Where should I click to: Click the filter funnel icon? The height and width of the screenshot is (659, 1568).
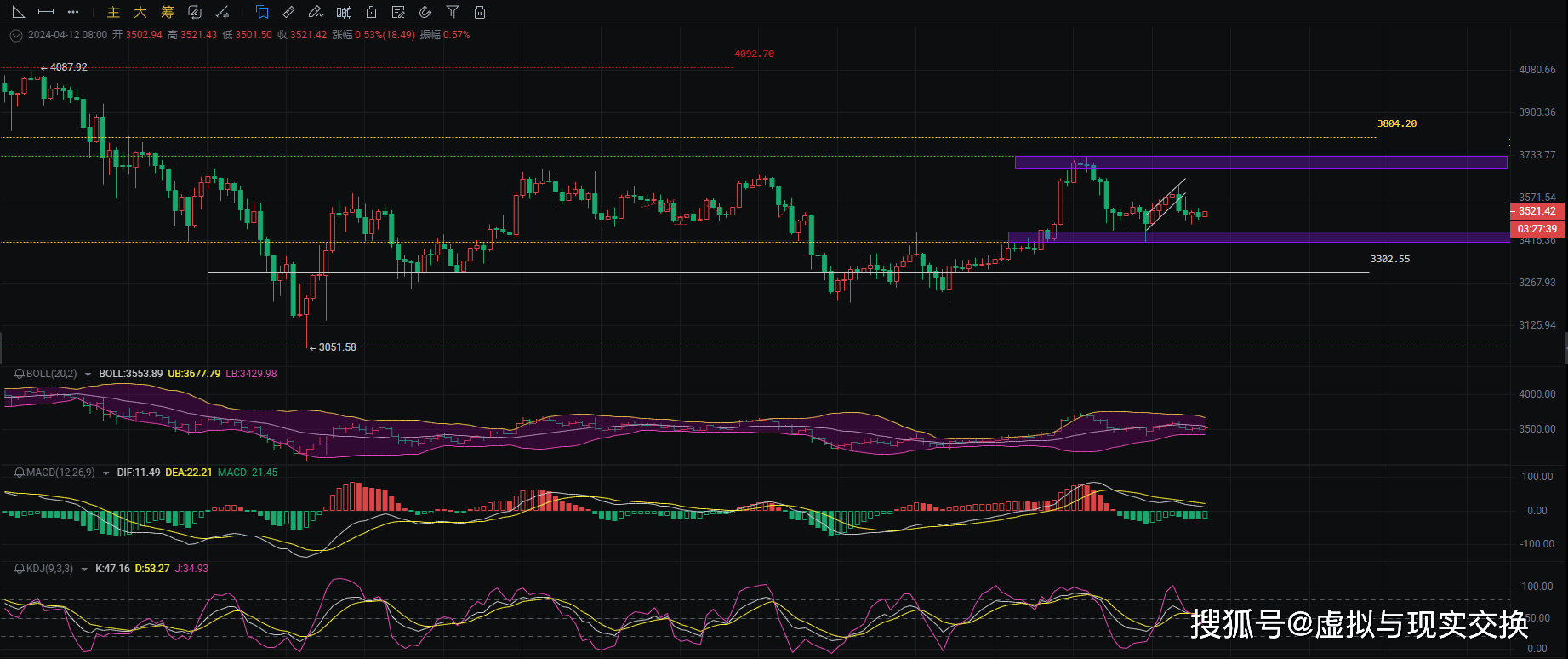point(453,12)
